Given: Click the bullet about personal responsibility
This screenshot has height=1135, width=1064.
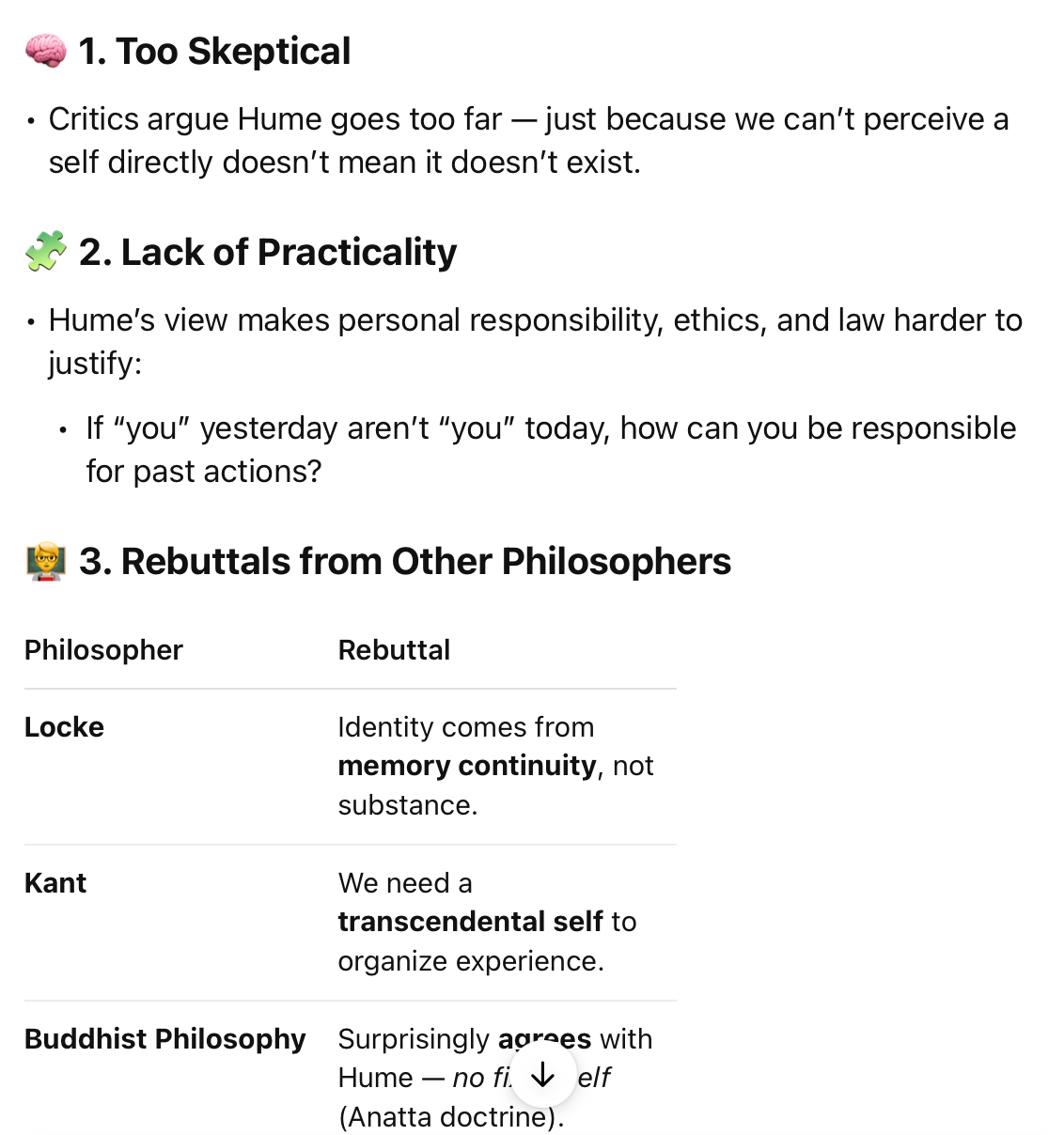Looking at the screenshot, I should pyautogui.click(x=536, y=341).
